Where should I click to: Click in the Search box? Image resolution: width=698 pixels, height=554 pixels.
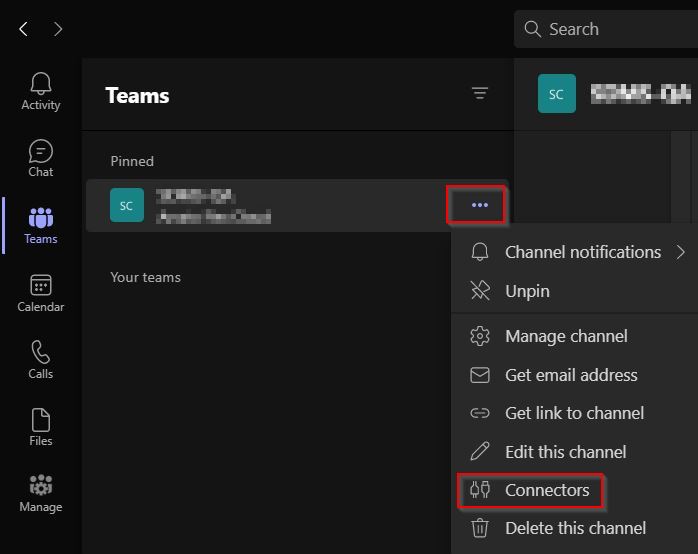click(x=606, y=29)
